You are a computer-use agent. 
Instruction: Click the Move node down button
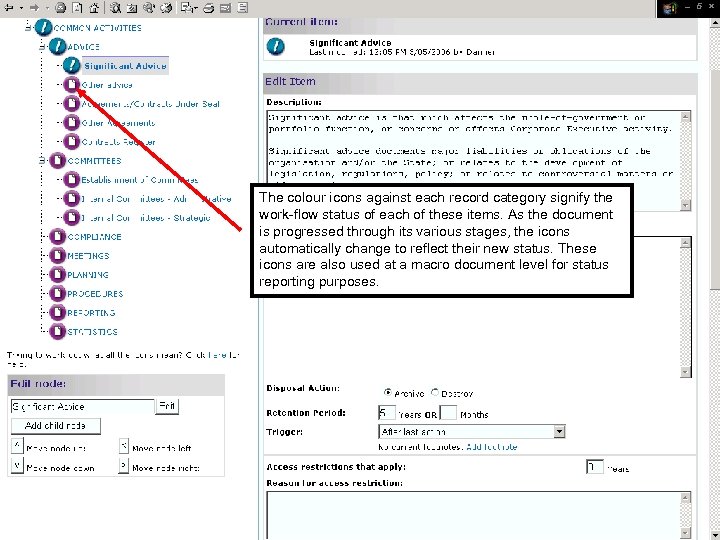[17, 466]
